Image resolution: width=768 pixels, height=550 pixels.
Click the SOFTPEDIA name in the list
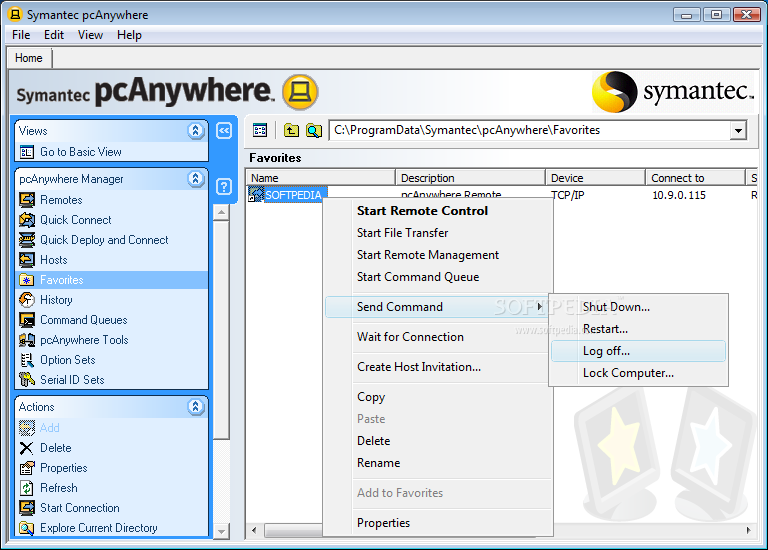[293, 195]
